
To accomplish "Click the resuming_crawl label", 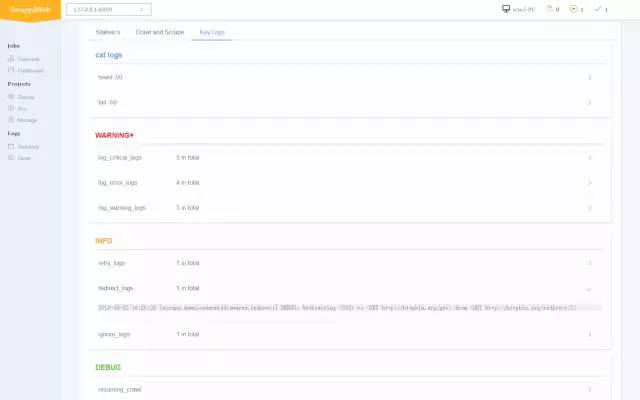I will pos(120,389).
